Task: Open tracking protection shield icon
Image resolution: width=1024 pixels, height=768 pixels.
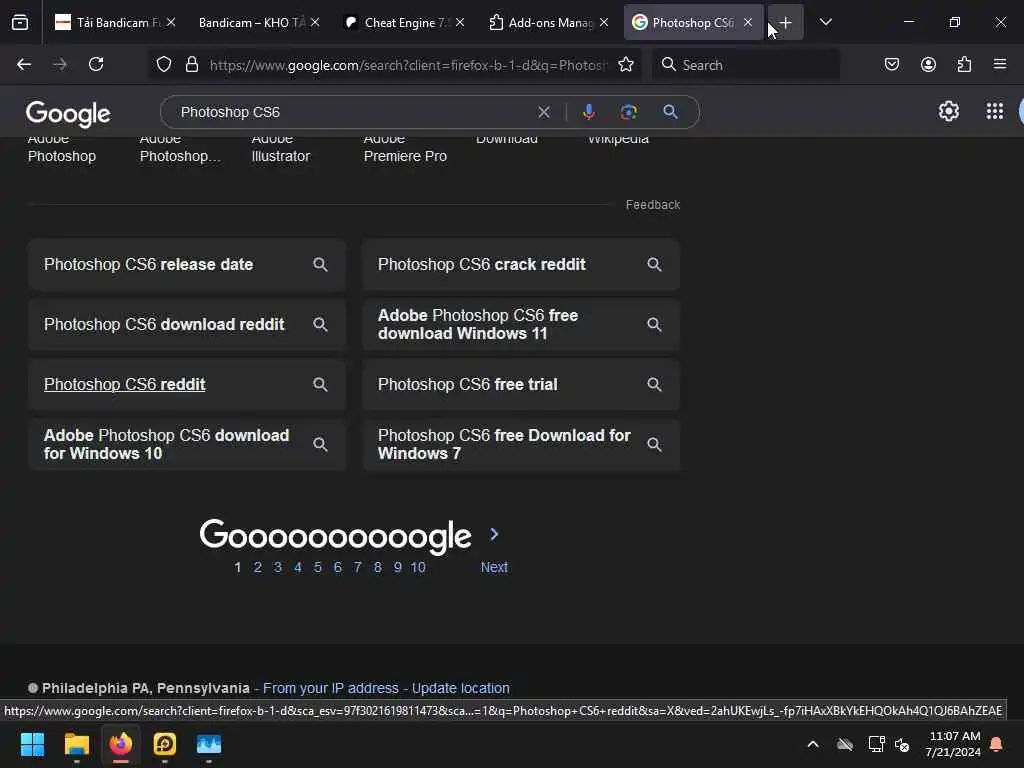Action: click(x=164, y=64)
